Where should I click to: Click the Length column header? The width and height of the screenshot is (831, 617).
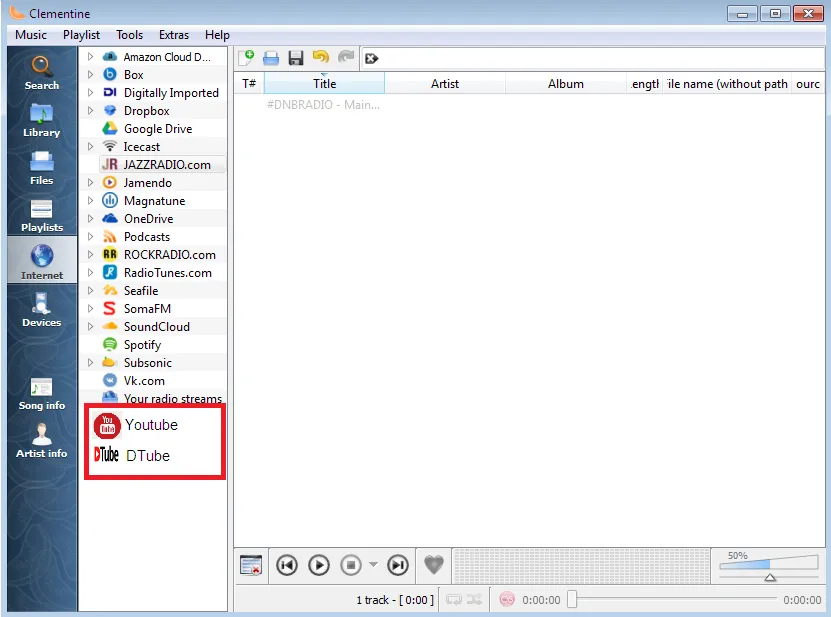click(x=644, y=84)
